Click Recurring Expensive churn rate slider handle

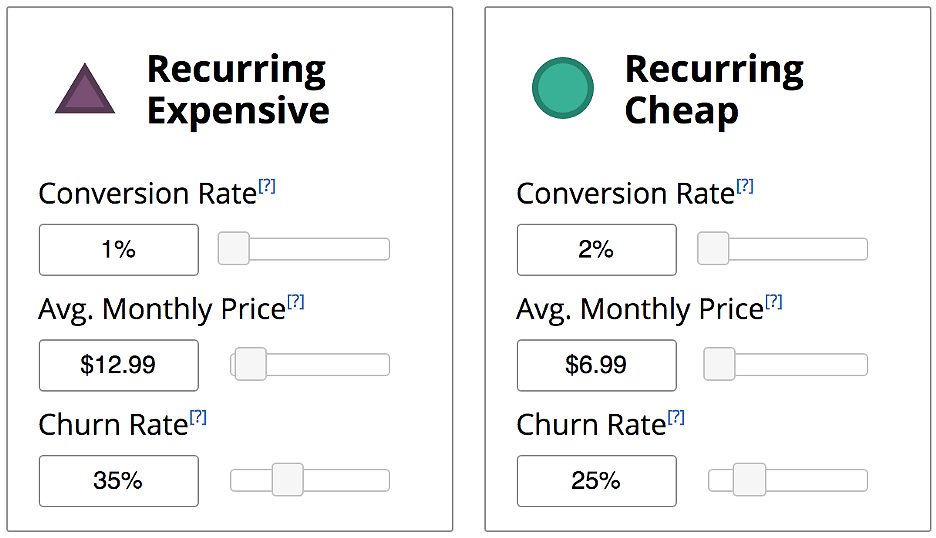pos(288,479)
